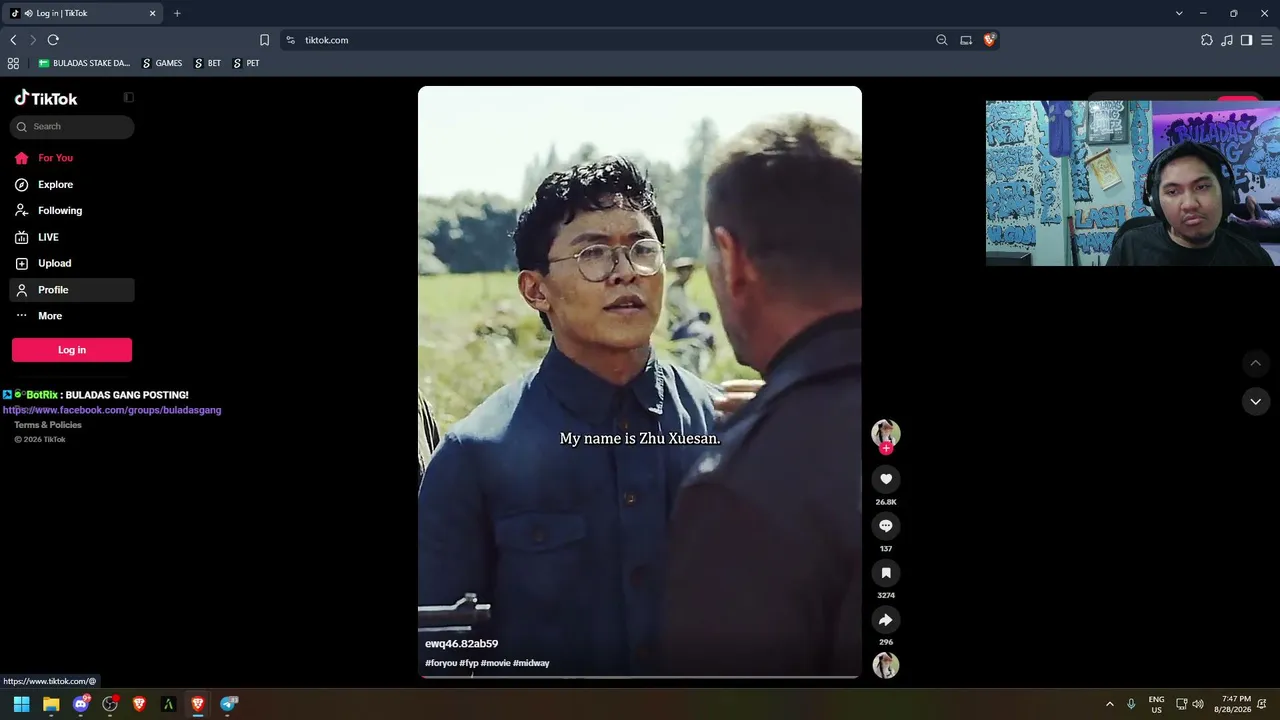1280x720 pixels.
Task: Bookmark this page in the toolbar
Action: pyautogui.click(x=264, y=40)
